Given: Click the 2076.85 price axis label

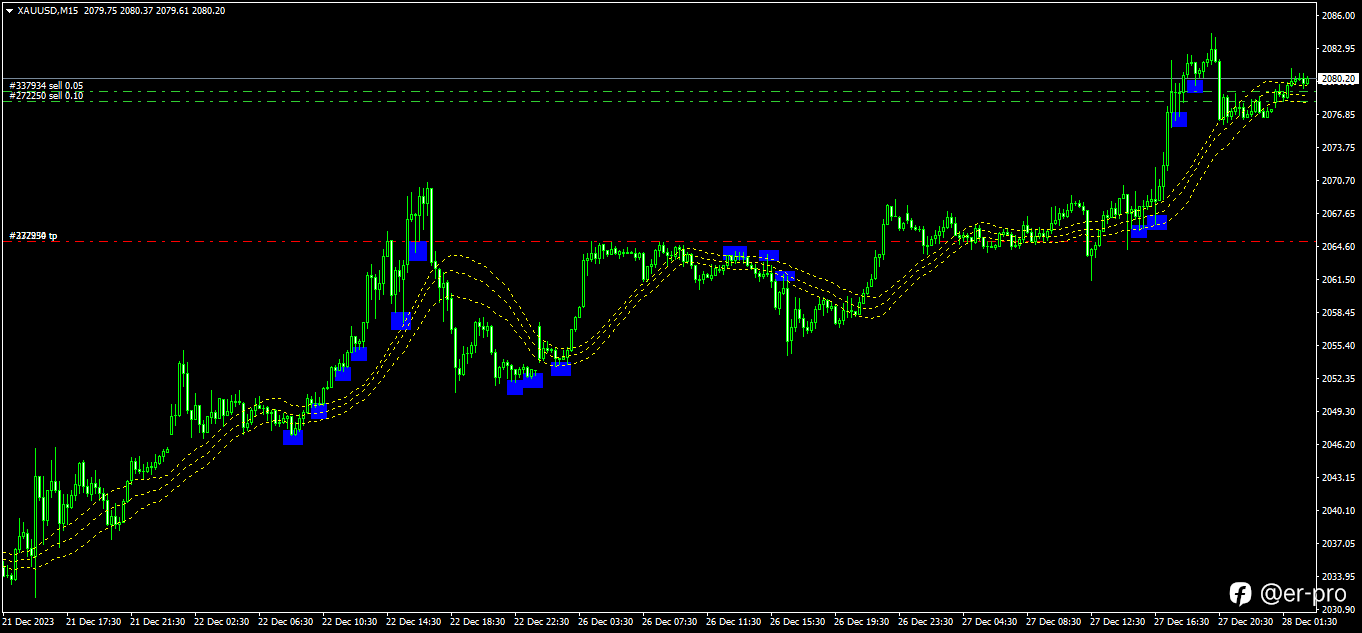Looking at the screenshot, I should click(1337, 114).
